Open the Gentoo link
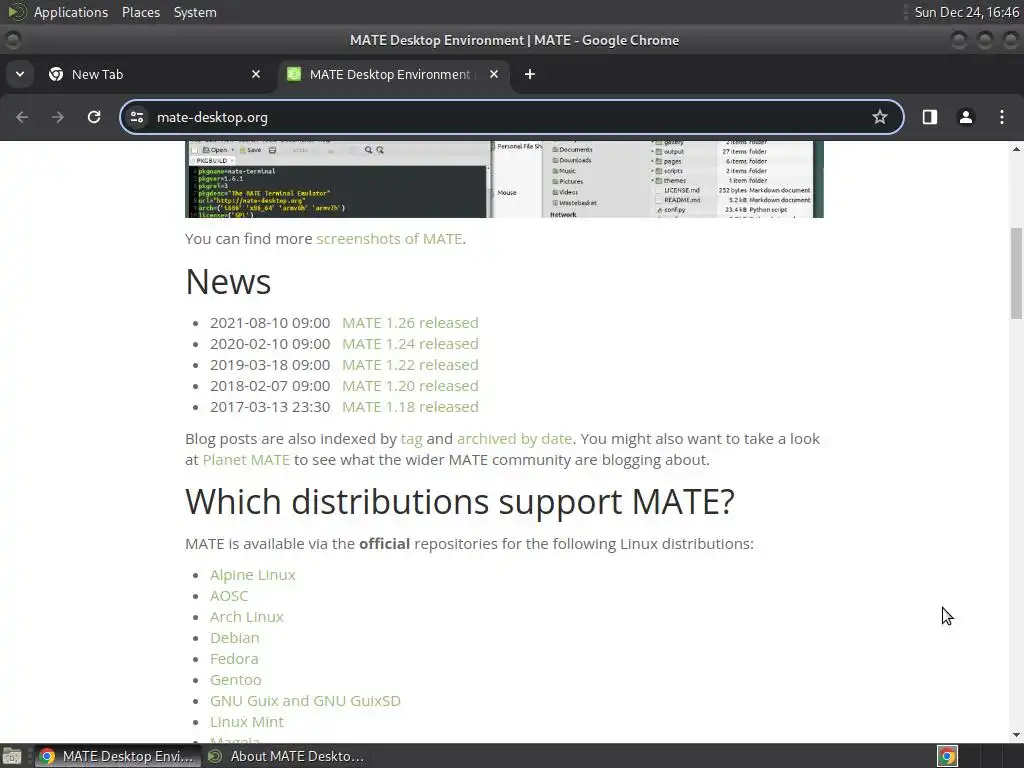The width and height of the screenshot is (1024, 768). [x=236, y=679]
